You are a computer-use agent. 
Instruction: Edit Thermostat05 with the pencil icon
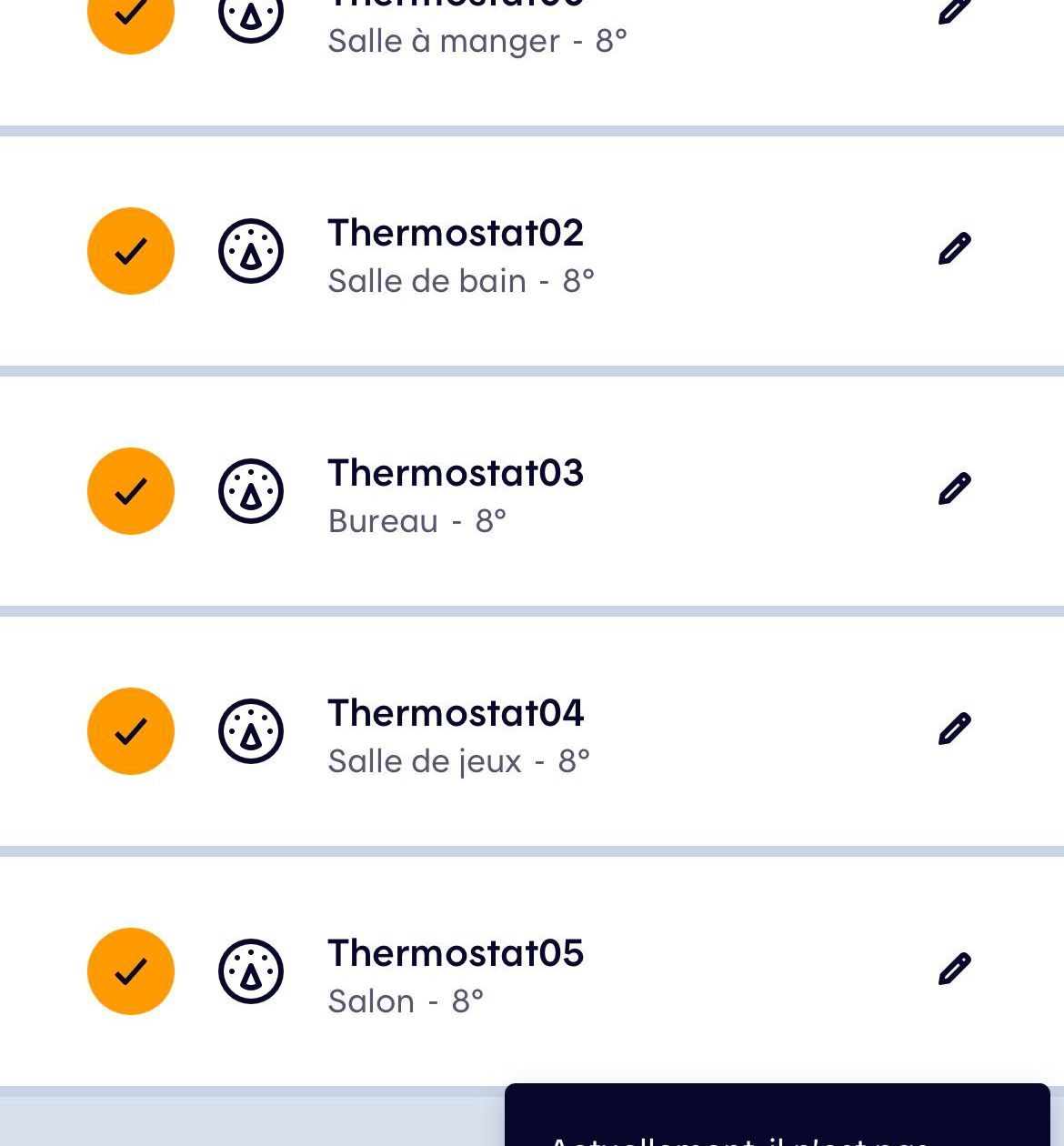(x=955, y=969)
